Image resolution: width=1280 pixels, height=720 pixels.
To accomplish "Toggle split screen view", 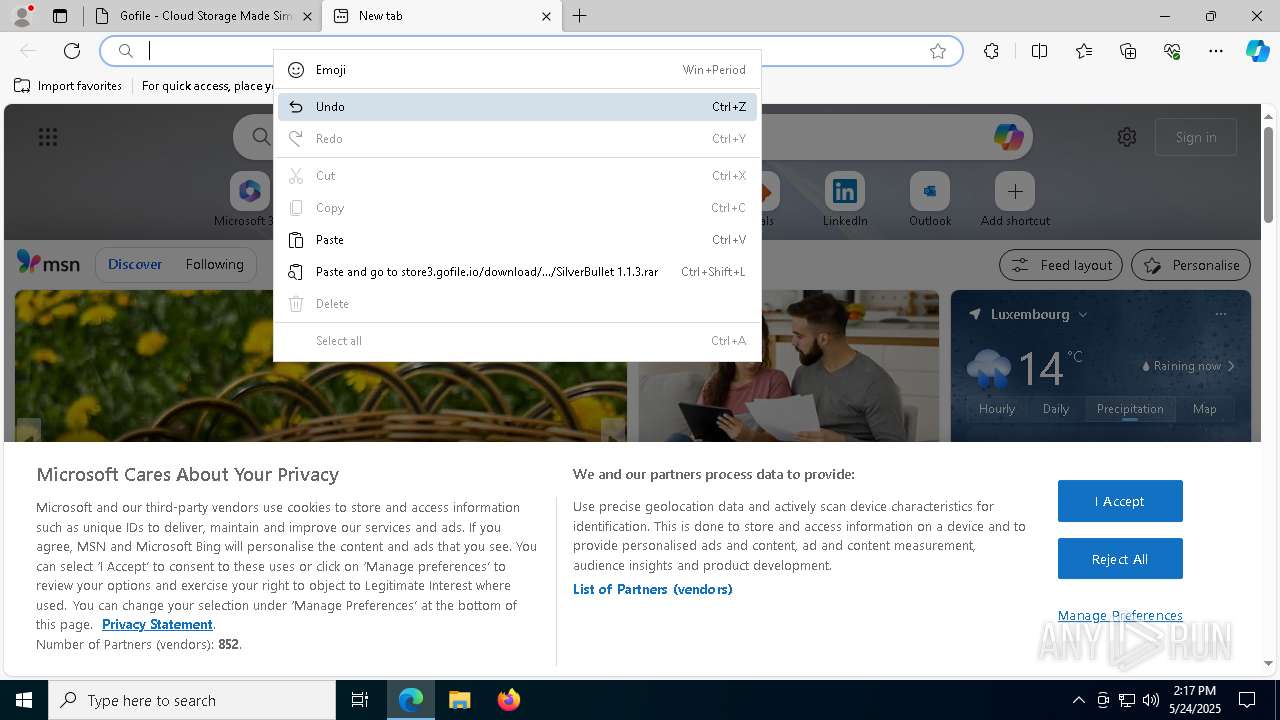I will [x=1040, y=51].
